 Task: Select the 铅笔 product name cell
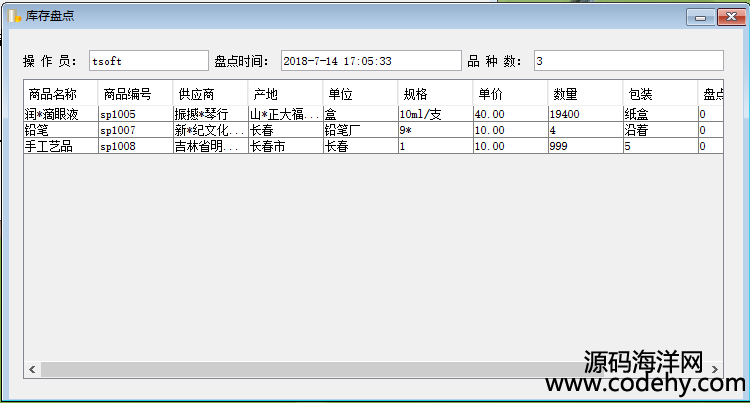click(61, 130)
